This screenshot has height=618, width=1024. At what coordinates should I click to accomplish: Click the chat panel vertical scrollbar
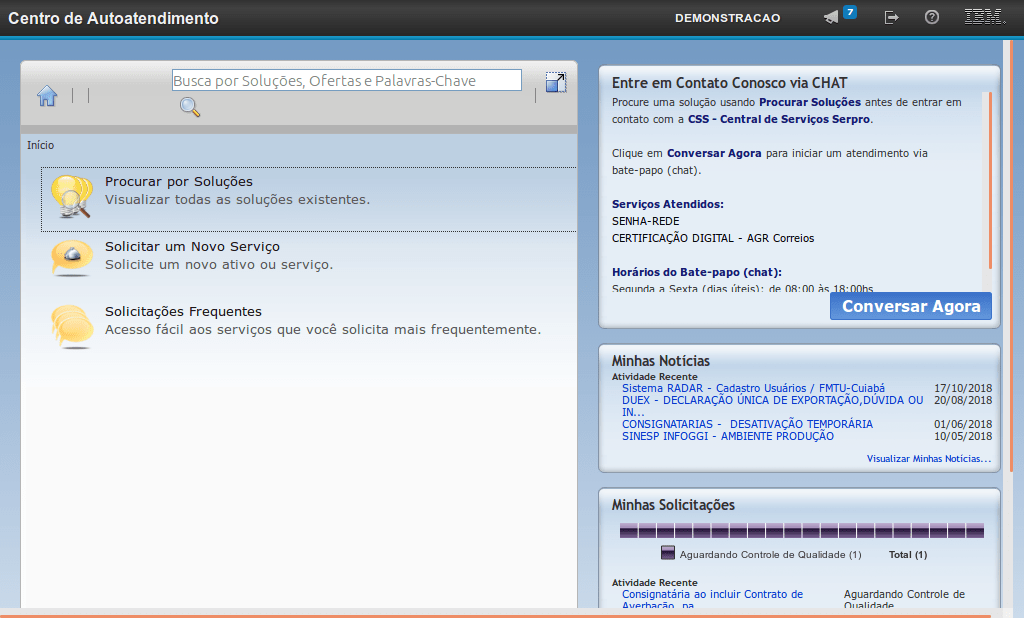[x=990, y=180]
